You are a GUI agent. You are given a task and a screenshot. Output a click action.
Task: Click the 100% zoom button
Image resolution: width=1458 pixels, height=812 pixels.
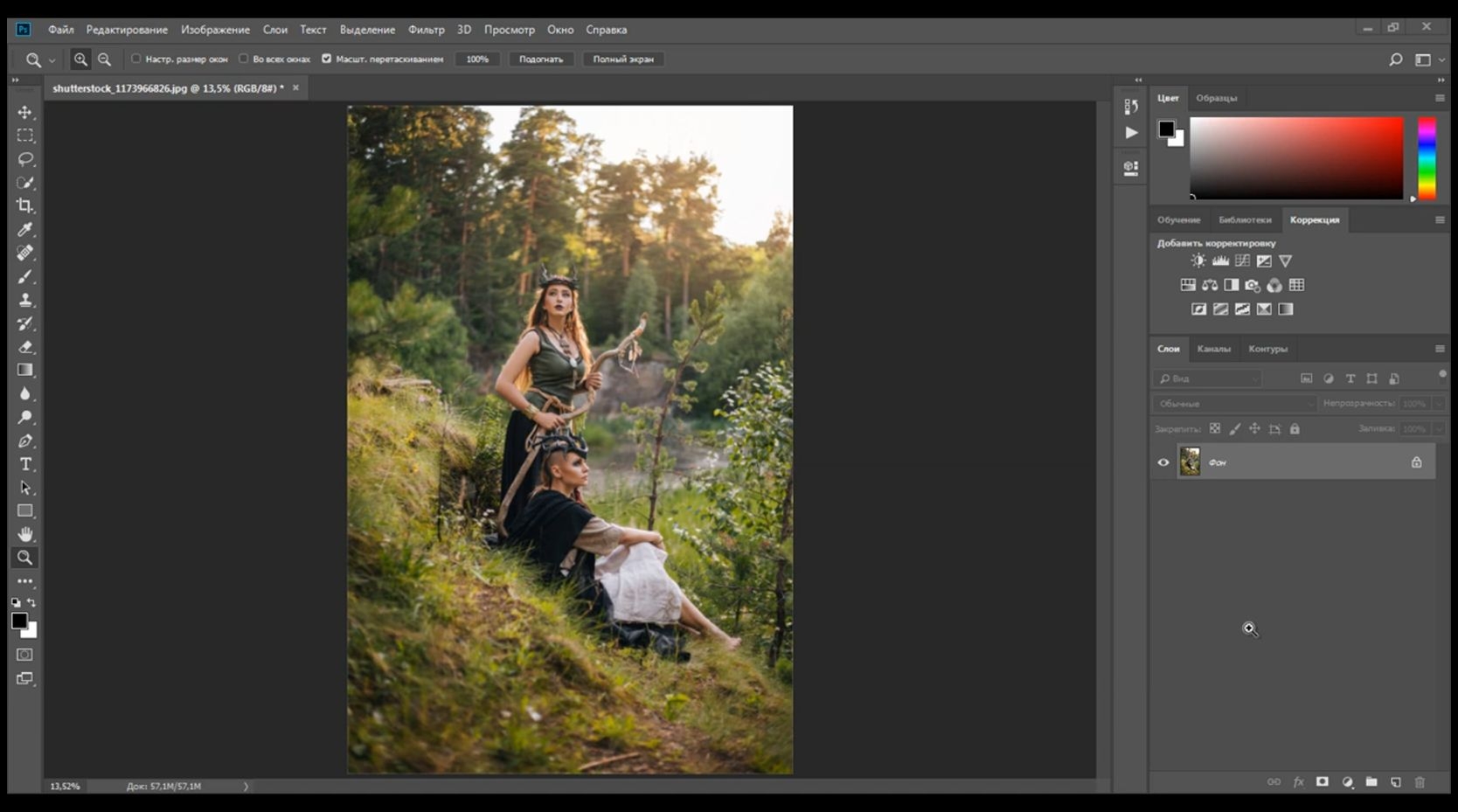477,59
